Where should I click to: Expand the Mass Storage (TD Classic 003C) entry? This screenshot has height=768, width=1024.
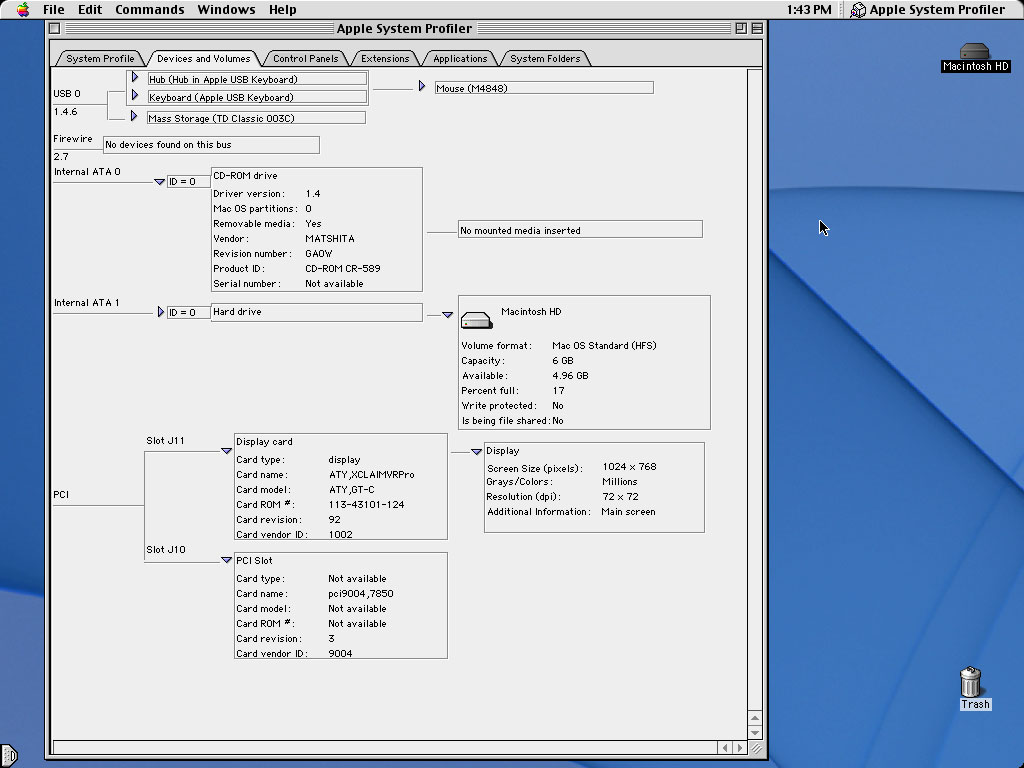coord(133,116)
